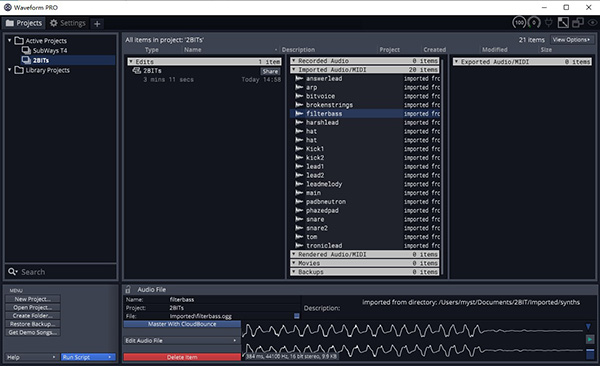The image size is (600, 366).
Task: Click the audio icon beside Kick1
Action: 299,149
